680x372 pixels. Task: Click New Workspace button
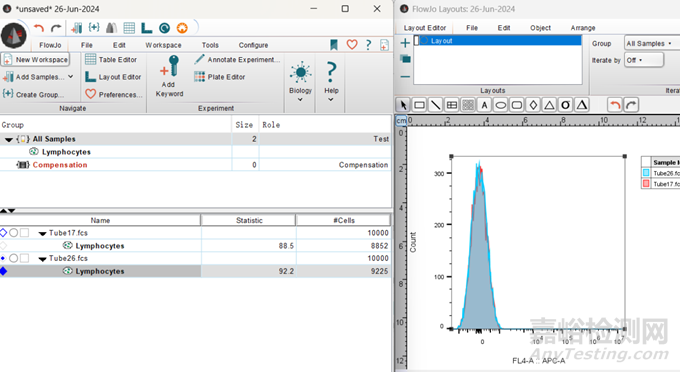36,59
